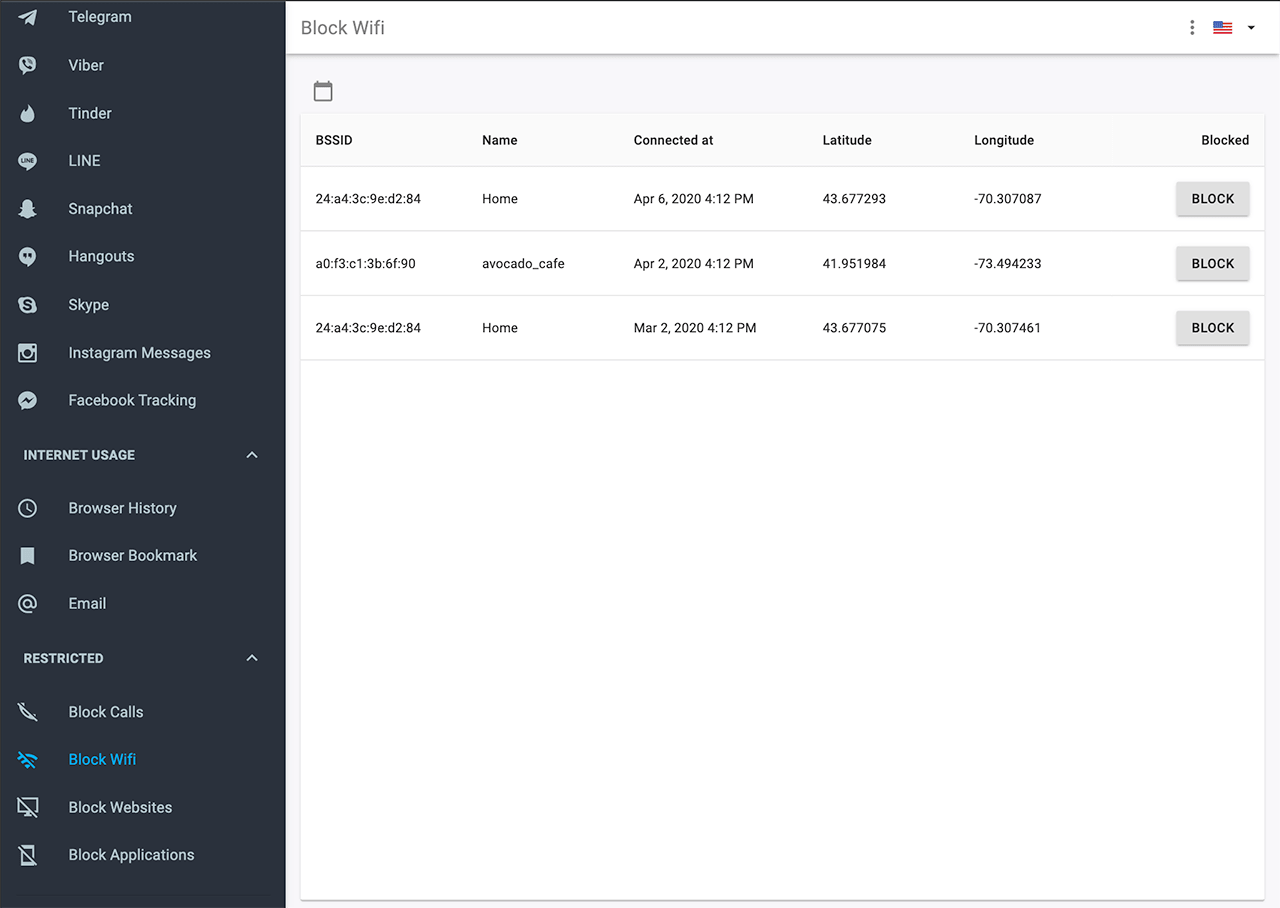Click the Tinder flame icon
Screen dimensions: 1280x908
coord(28,113)
